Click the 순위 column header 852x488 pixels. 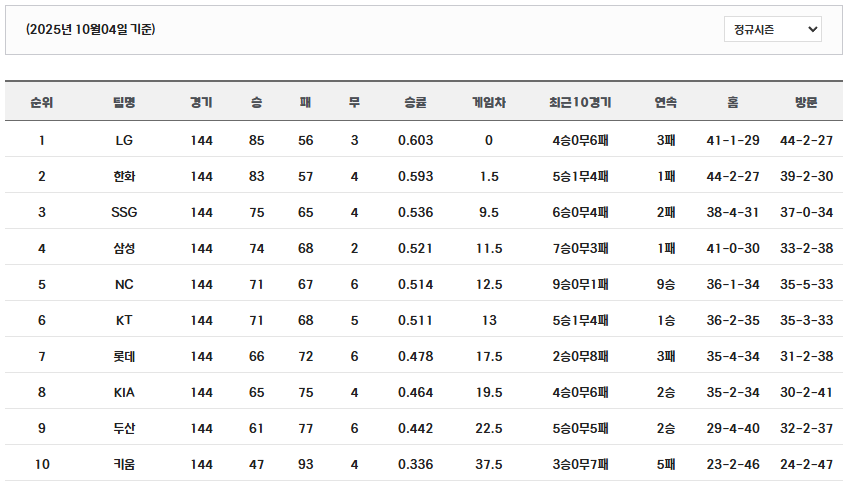point(42,102)
